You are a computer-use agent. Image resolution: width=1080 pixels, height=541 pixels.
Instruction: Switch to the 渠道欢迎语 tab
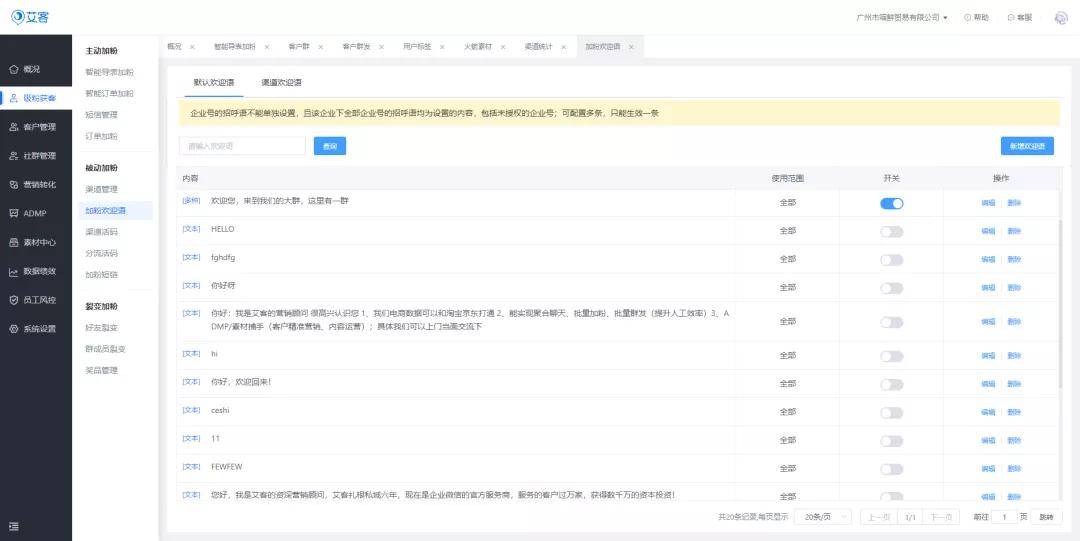point(281,82)
